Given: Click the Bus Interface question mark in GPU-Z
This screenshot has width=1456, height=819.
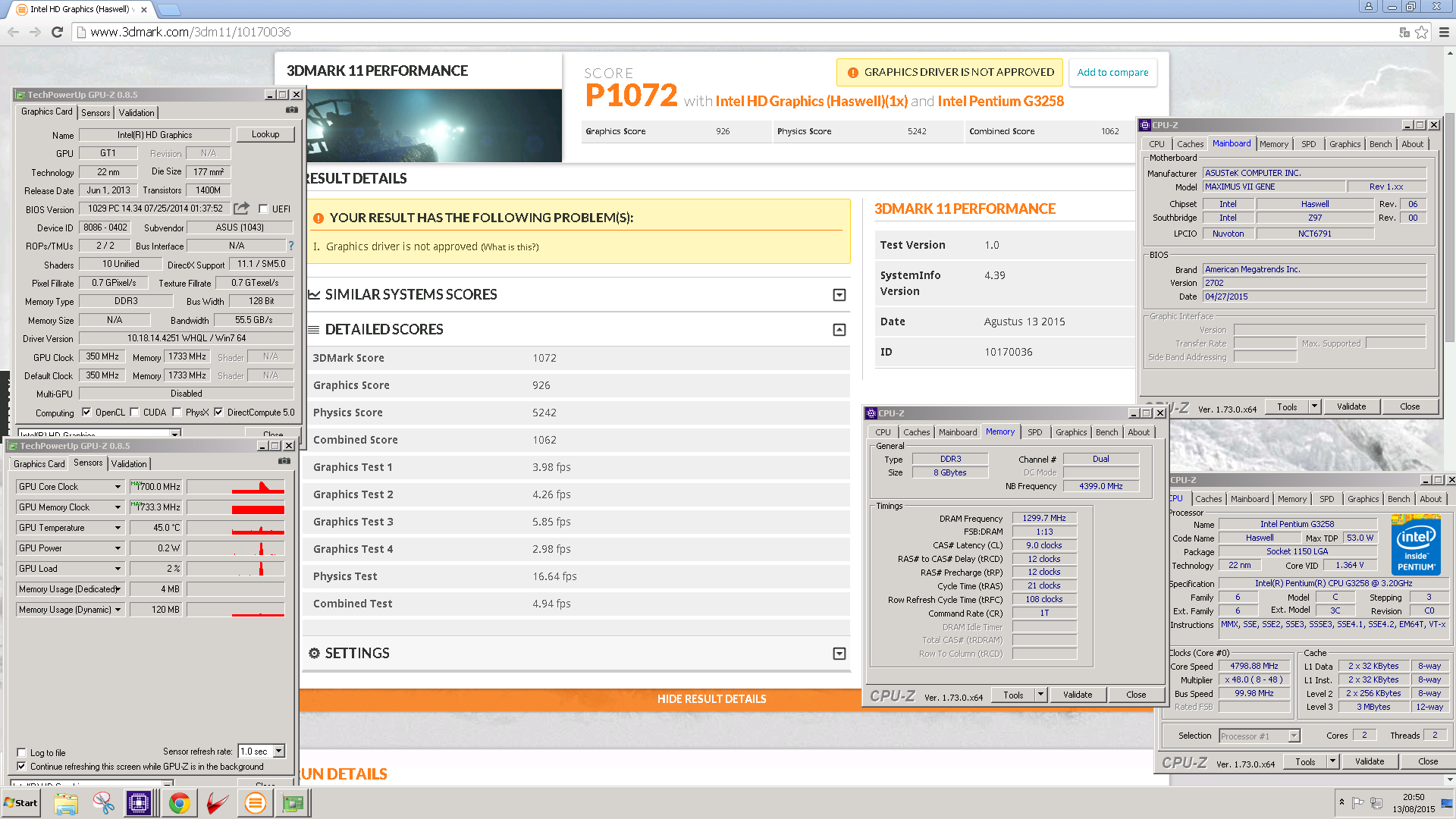Looking at the screenshot, I should tap(291, 245).
